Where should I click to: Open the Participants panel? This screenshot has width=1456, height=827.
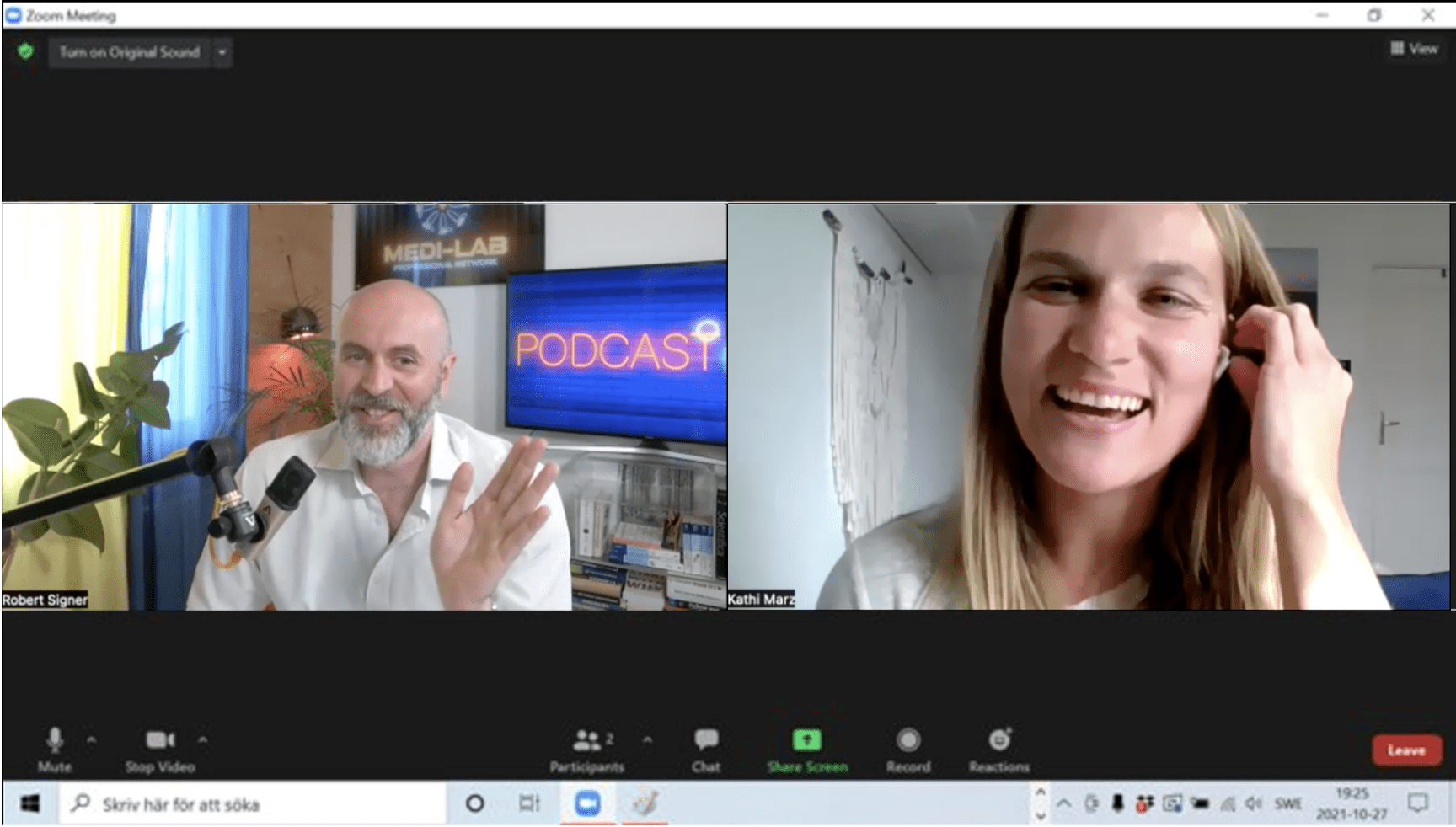(587, 741)
